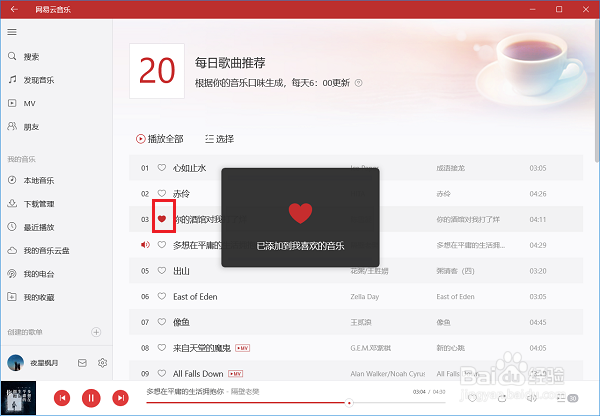Click the daily recommendation date tile 20
Viewport: 600px width, 416px height.
coord(157,71)
